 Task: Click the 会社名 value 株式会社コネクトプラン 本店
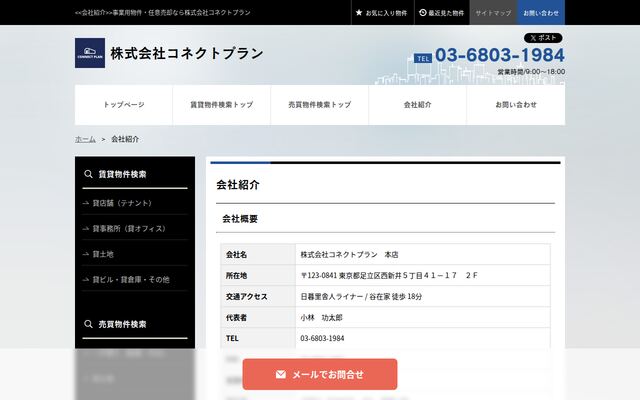[x=349, y=255]
